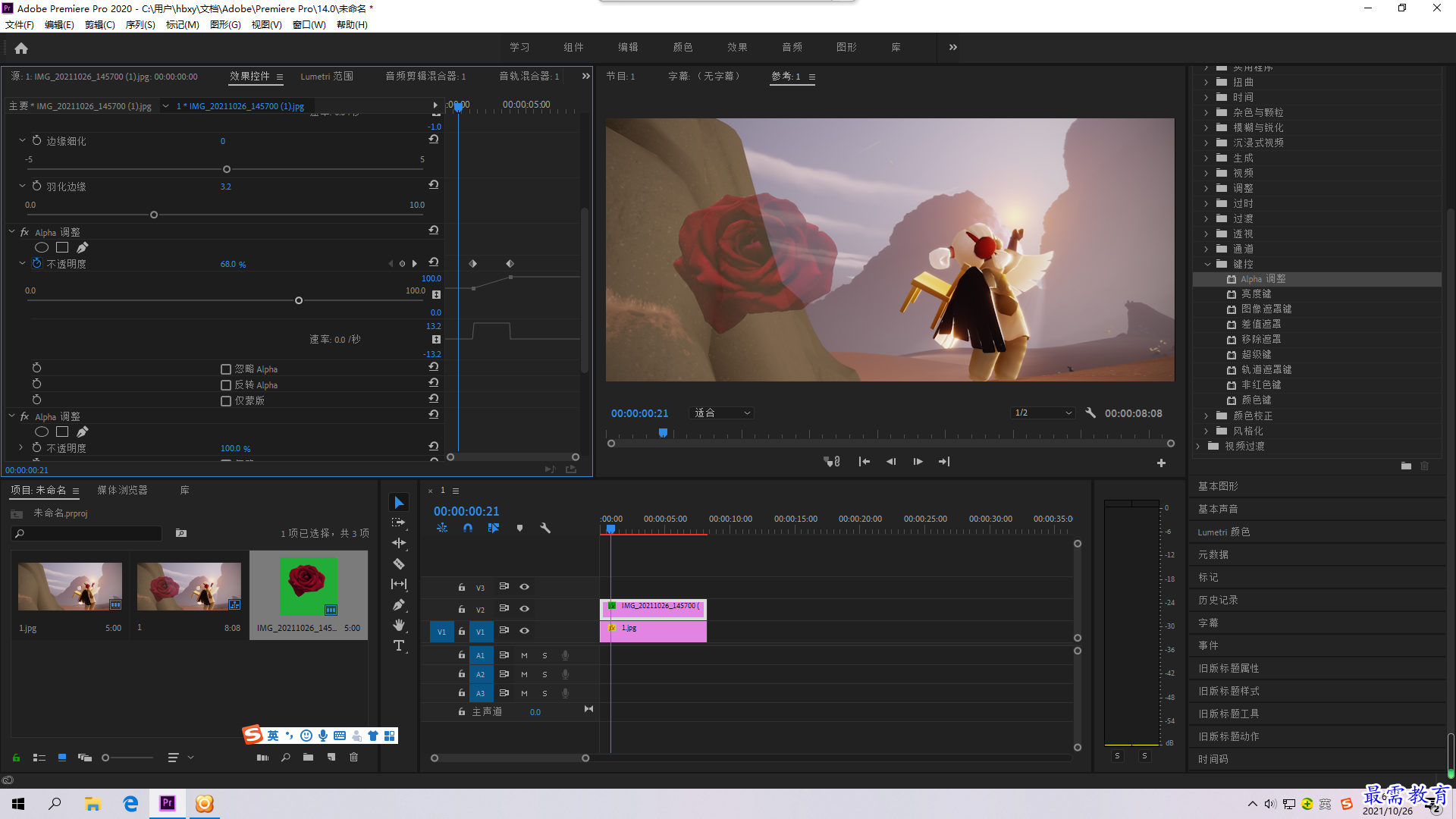The image size is (1456, 819).
Task: Open Edge browser from taskbar
Action: click(130, 803)
